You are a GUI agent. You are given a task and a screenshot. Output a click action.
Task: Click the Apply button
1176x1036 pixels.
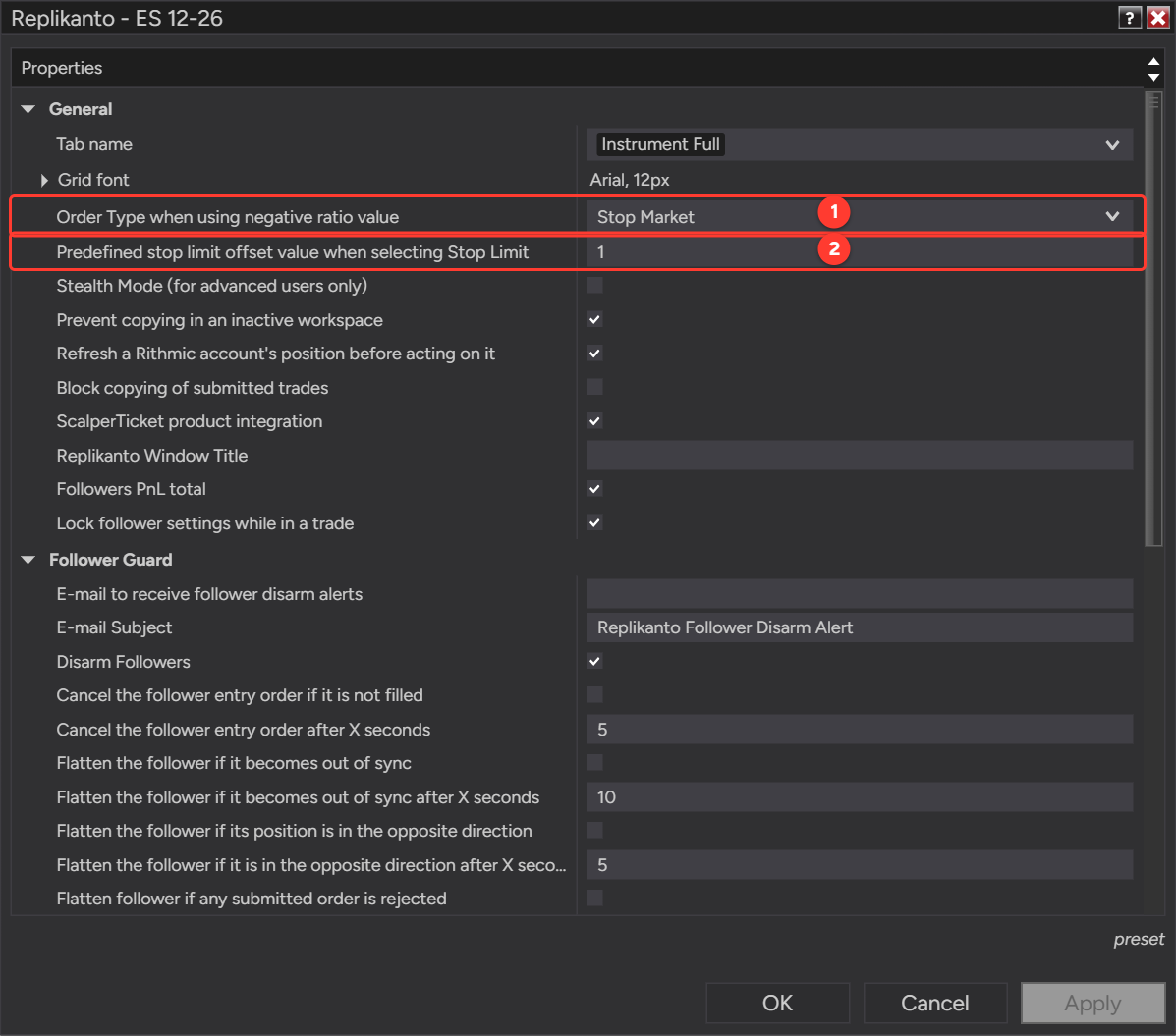(x=1092, y=1003)
